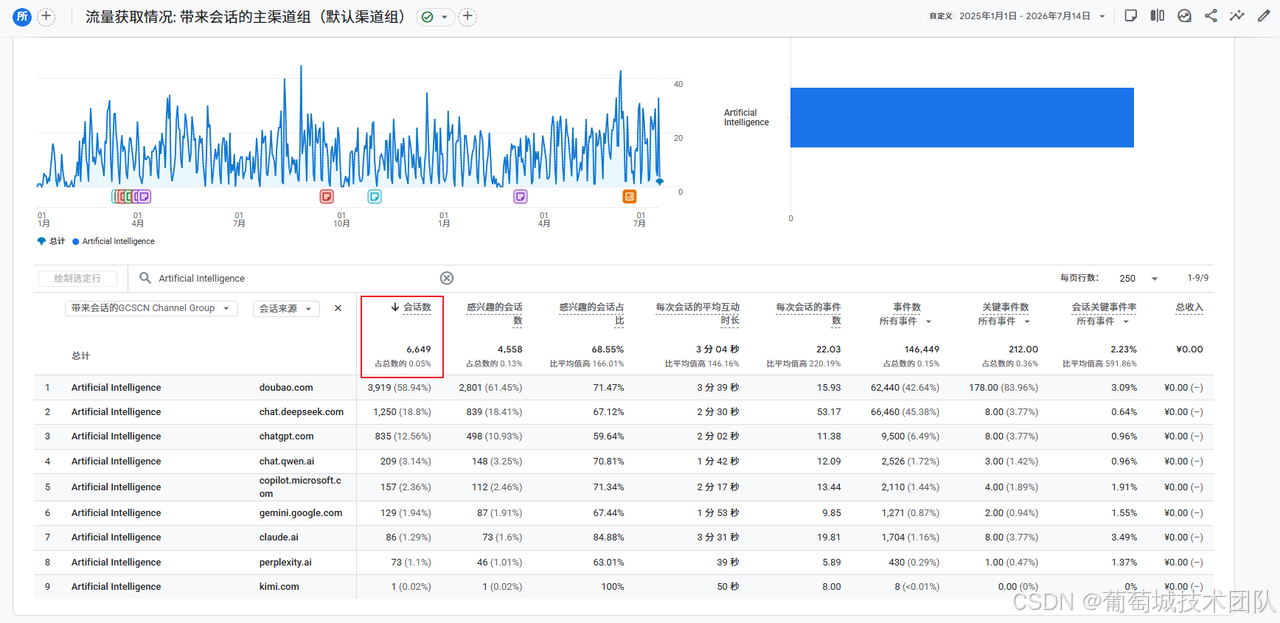Click the orange annotation marker near 7月
1280x623 pixels.
[x=629, y=197]
